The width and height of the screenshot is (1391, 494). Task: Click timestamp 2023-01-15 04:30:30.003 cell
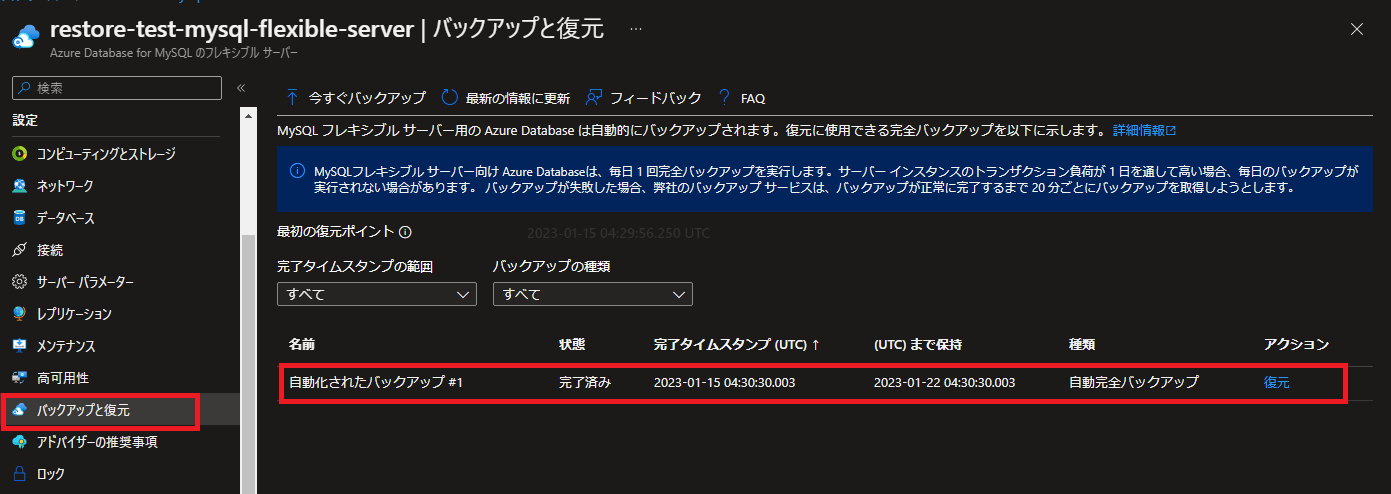tap(725, 382)
